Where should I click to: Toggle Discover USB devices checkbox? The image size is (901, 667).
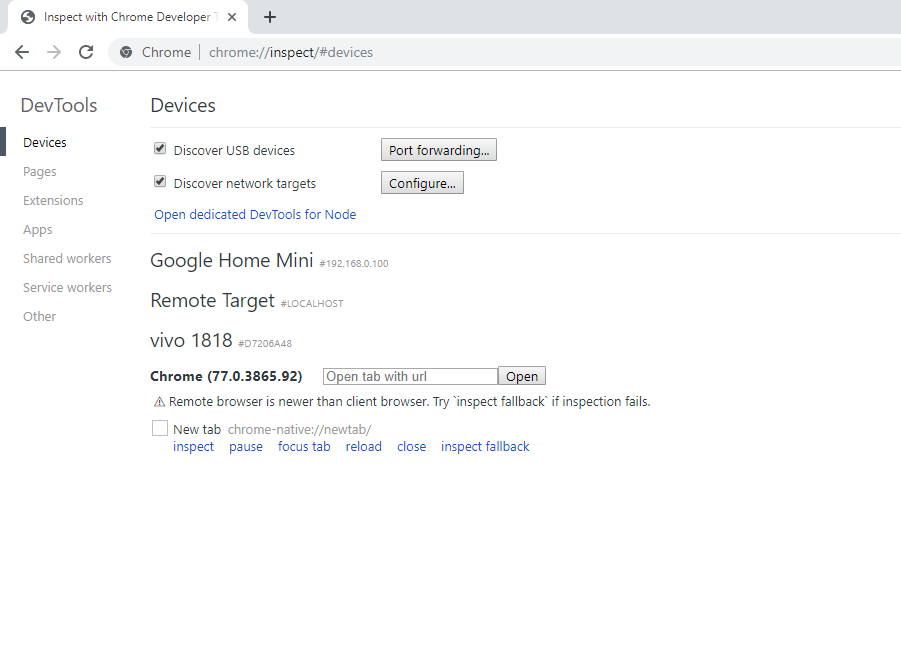click(x=160, y=149)
